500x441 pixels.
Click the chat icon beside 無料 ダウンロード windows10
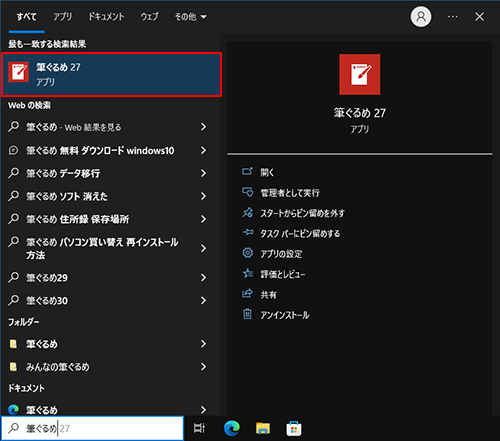pos(13,150)
